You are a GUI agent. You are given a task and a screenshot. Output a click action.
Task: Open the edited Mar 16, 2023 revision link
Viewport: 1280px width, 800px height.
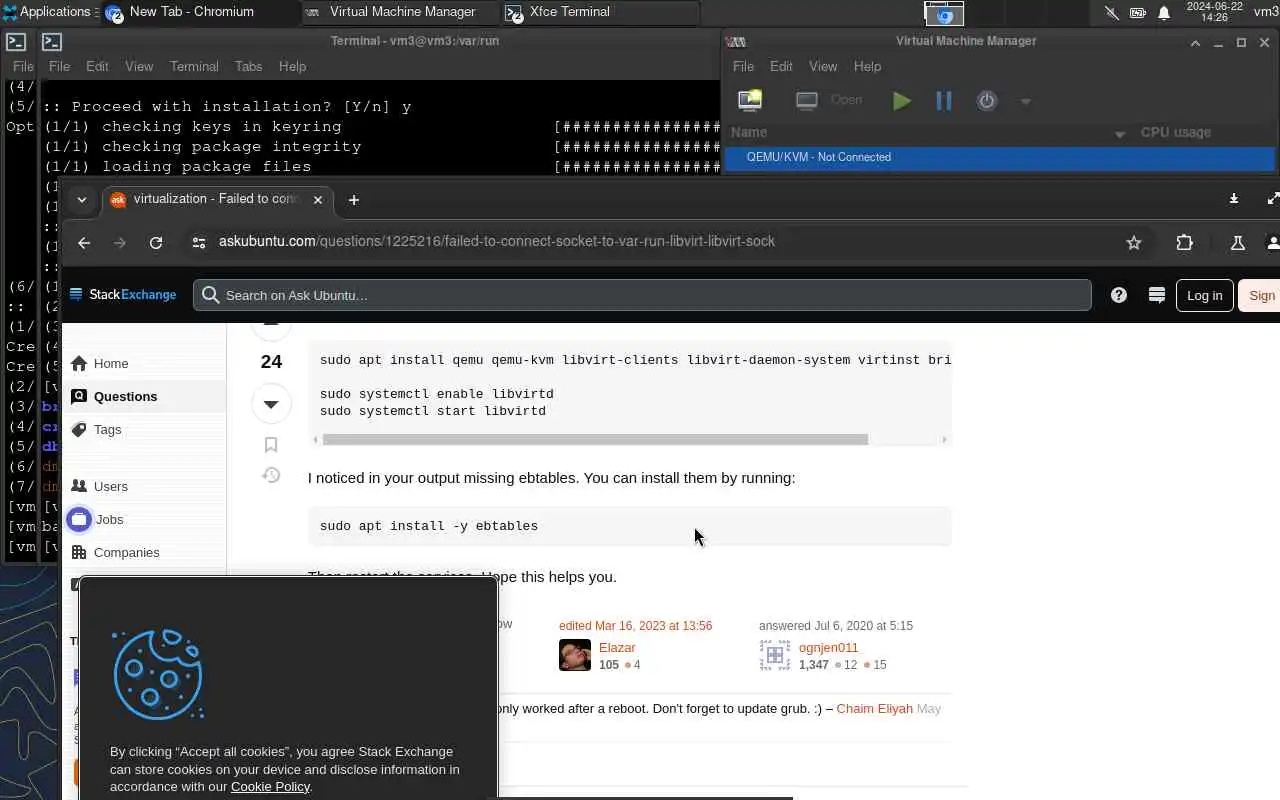coord(635,626)
